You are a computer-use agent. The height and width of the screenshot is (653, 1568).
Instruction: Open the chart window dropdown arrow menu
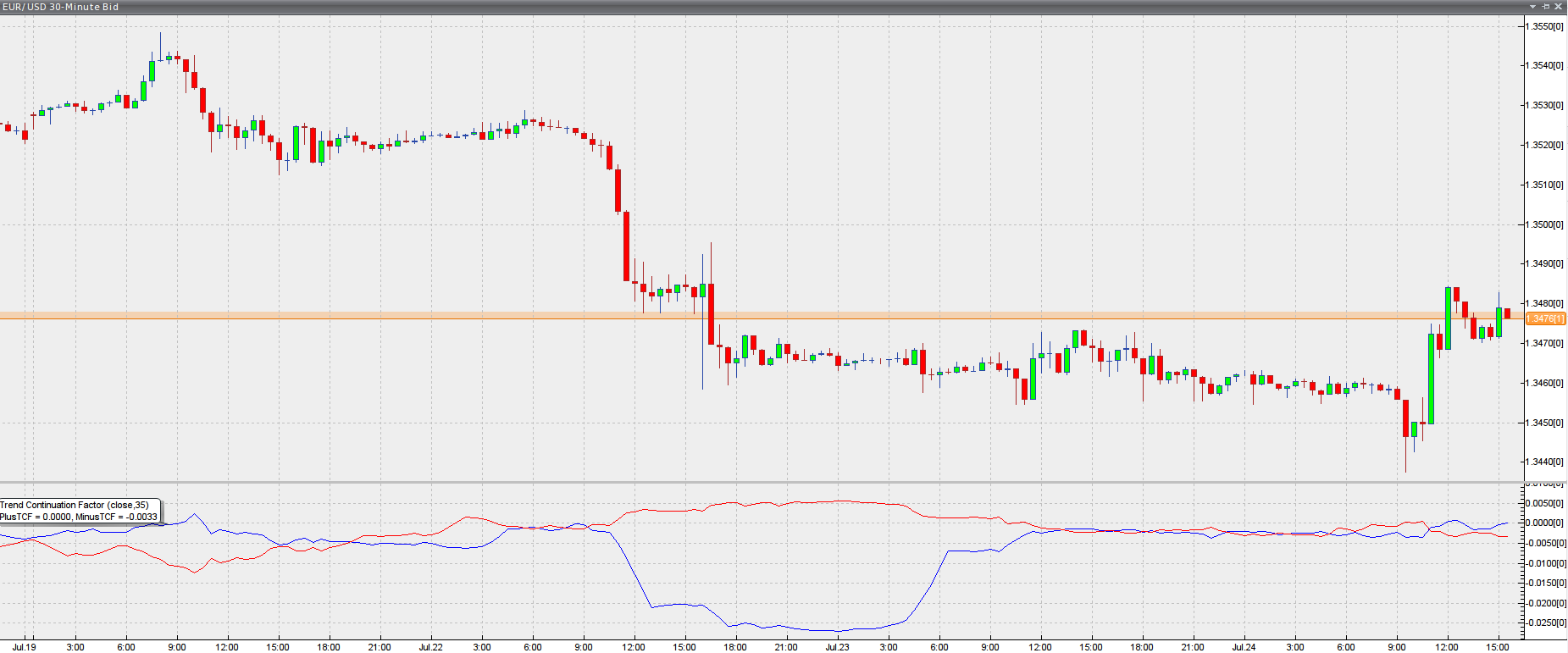[1532, 7]
